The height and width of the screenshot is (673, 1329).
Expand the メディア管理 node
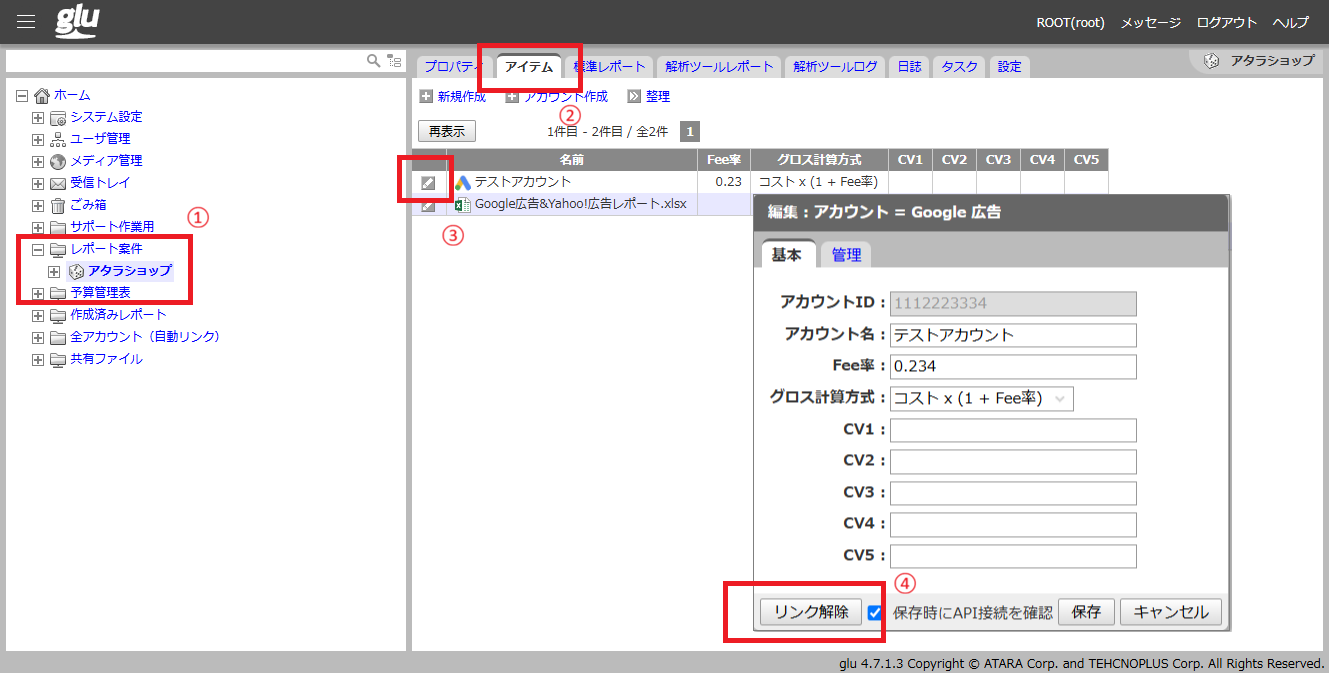(x=38, y=162)
